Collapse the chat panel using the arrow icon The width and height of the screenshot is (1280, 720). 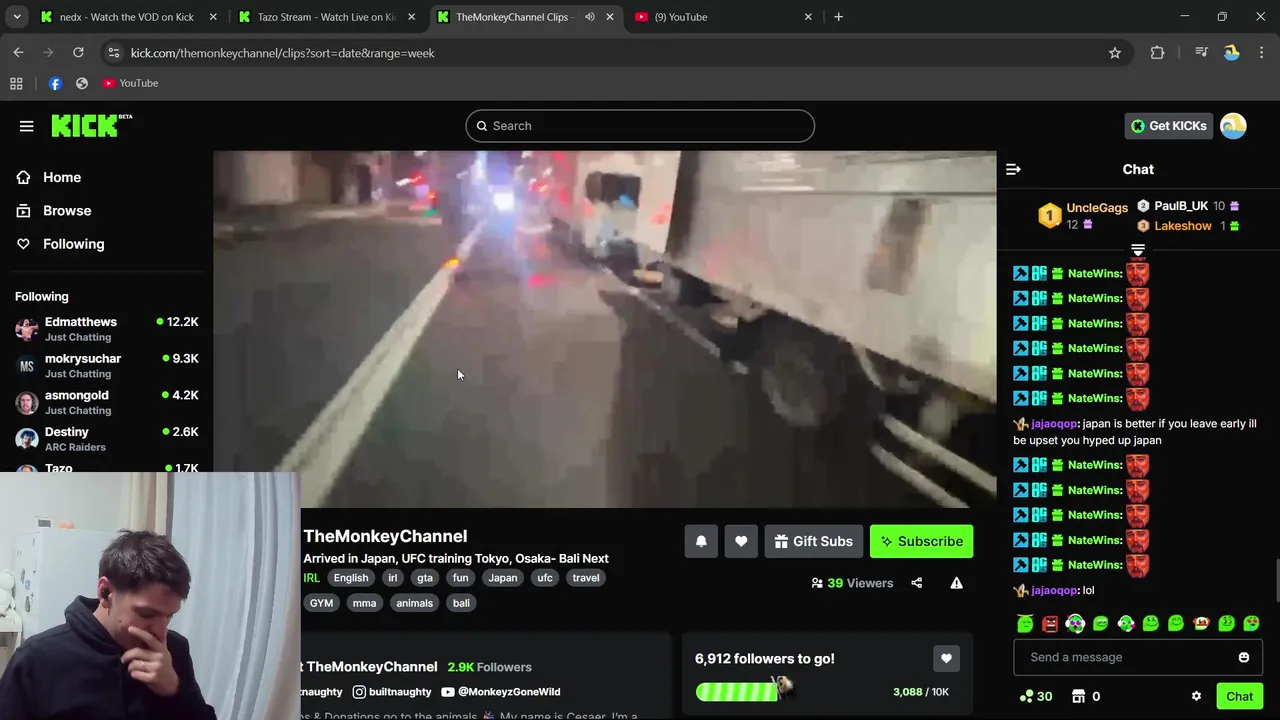tap(1013, 169)
